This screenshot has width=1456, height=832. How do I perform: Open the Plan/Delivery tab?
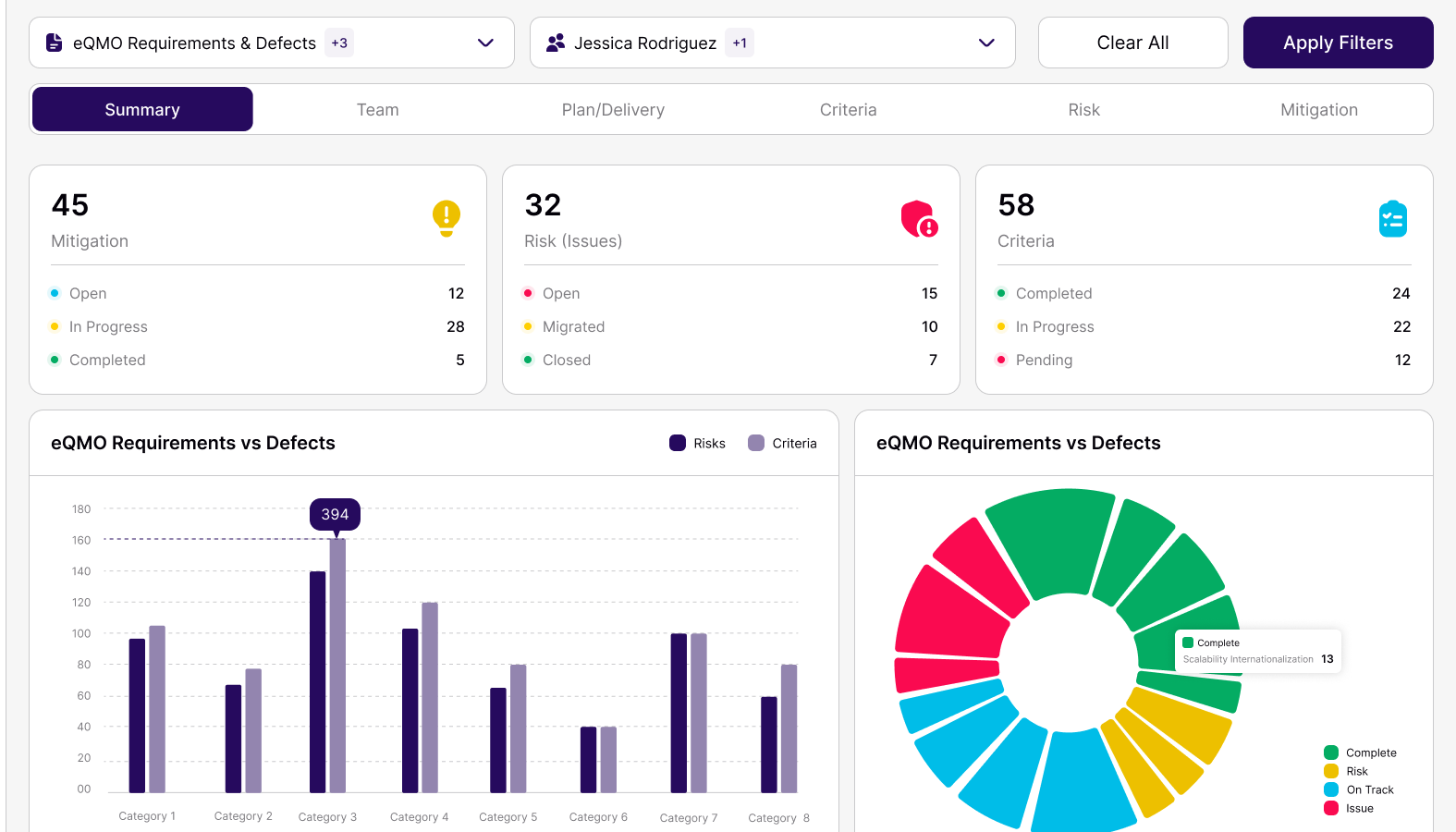(x=613, y=109)
